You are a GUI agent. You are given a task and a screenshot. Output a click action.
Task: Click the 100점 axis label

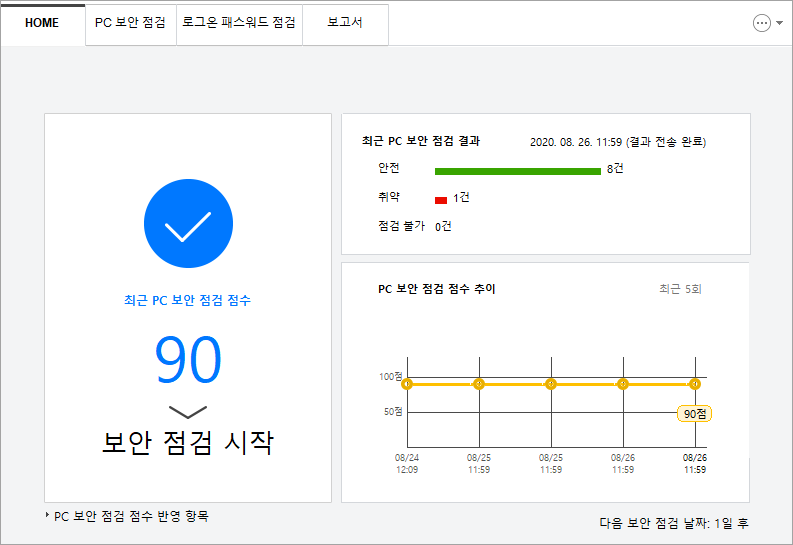[390, 377]
